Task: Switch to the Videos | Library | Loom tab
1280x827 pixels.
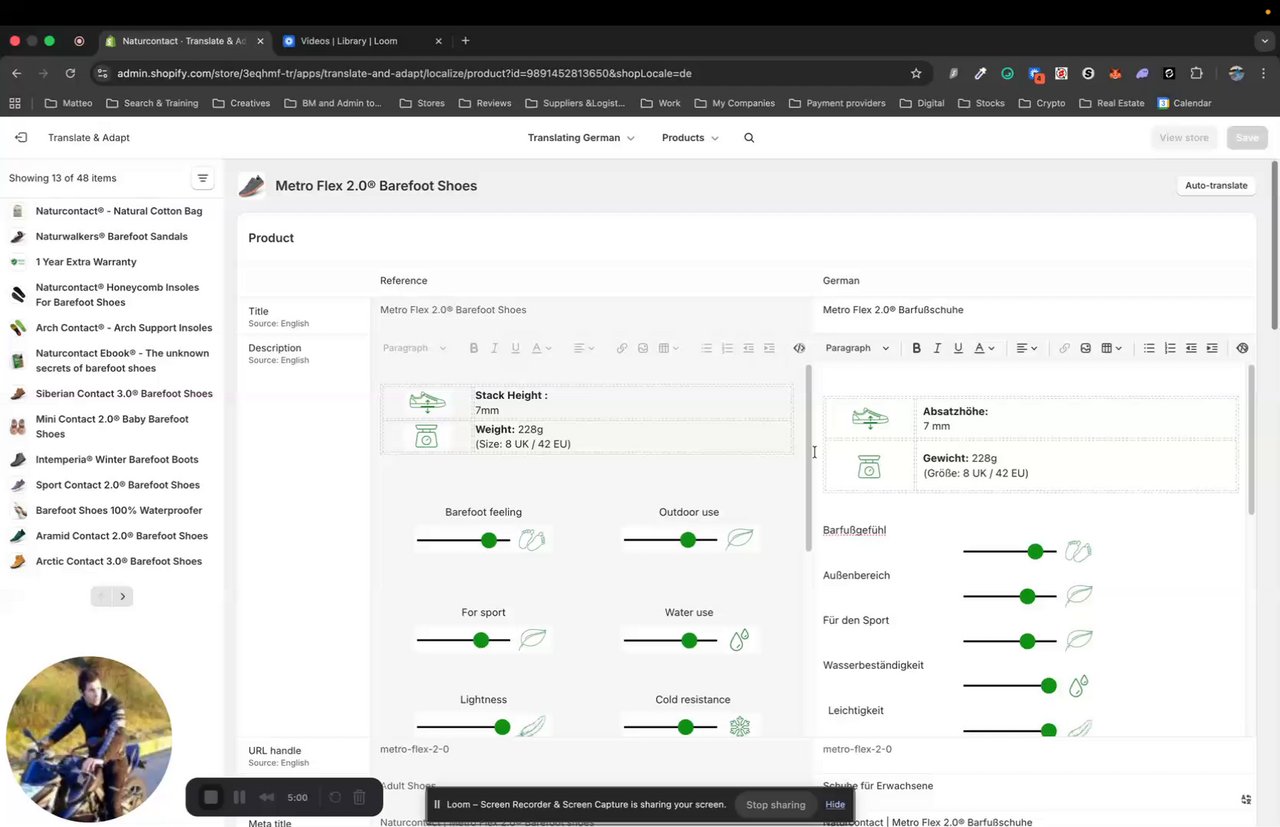Action: point(363,41)
